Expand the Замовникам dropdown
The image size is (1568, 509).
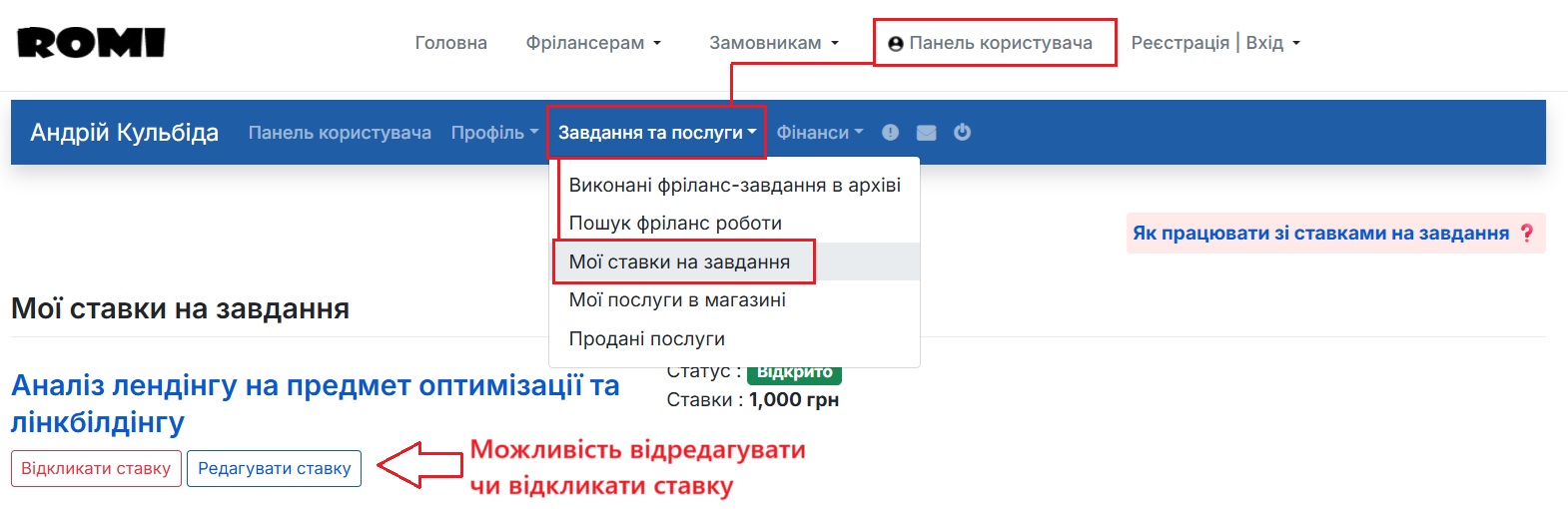(774, 43)
